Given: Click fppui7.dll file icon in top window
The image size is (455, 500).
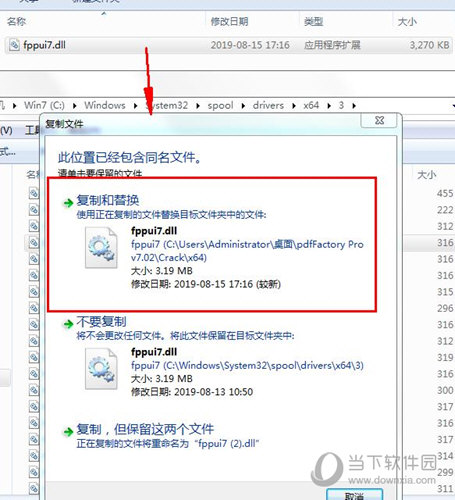Looking at the screenshot, I should [x=14, y=45].
